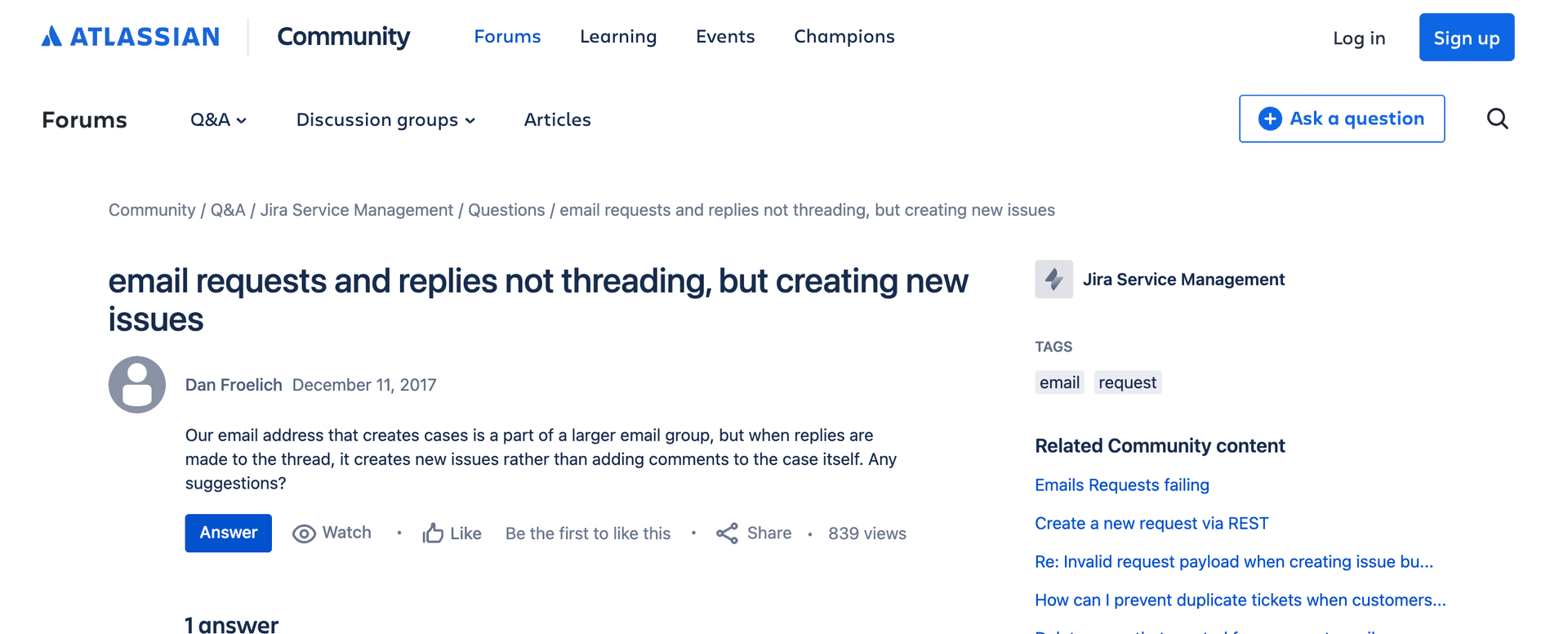Click the Share icon

(x=727, y=534)
